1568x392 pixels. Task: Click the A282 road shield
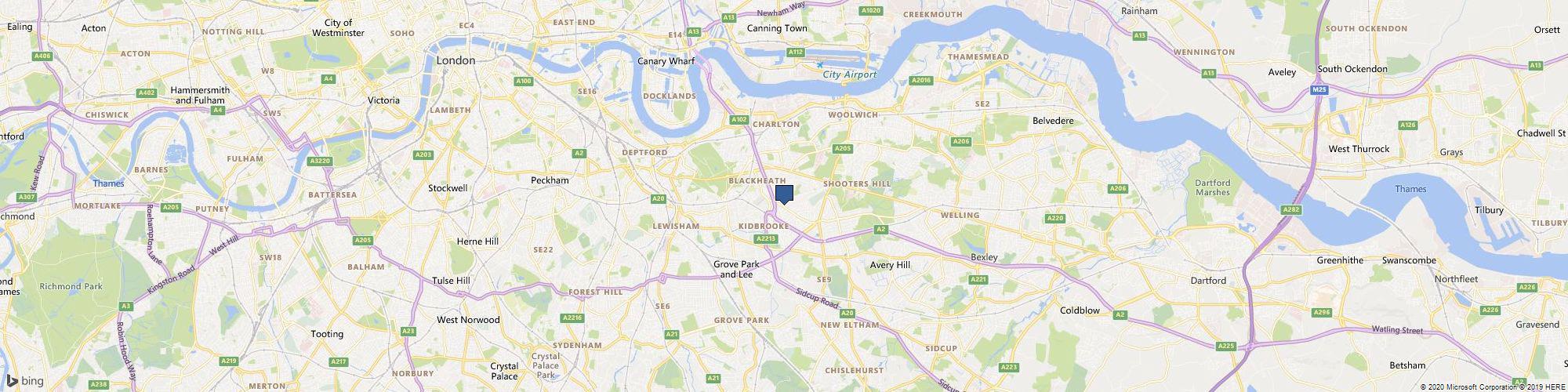(1290, 209)
